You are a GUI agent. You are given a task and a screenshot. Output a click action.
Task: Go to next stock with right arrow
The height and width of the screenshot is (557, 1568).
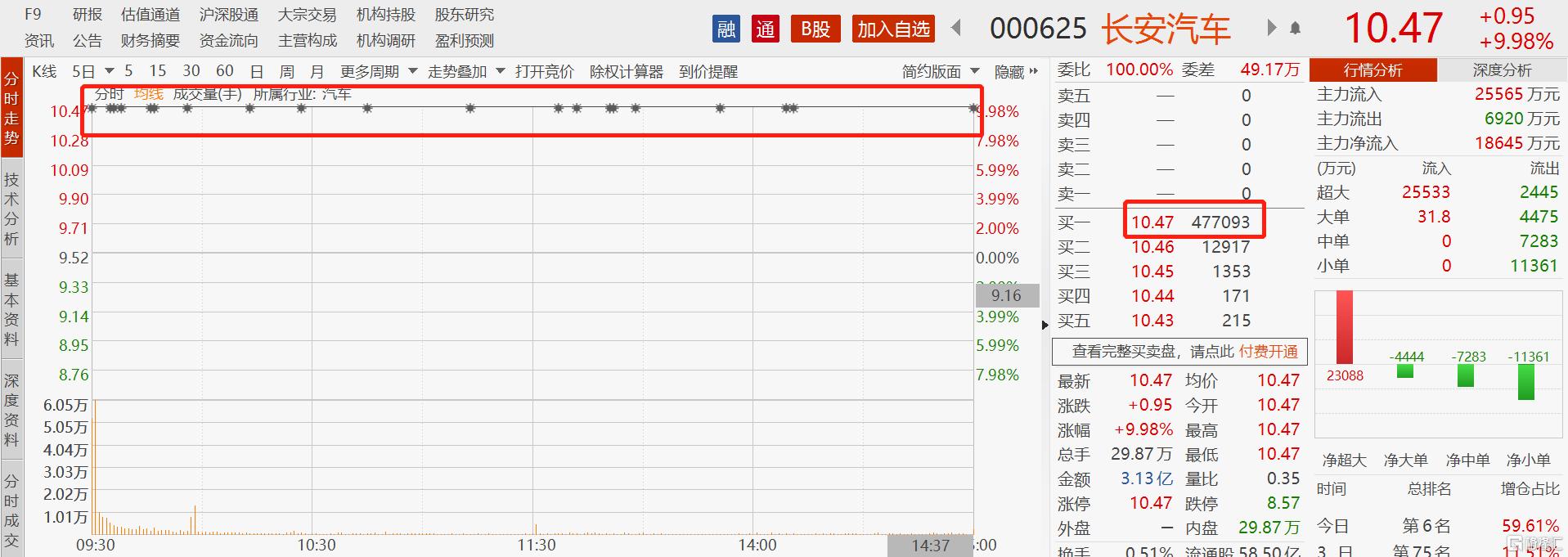click(1271, 29)
